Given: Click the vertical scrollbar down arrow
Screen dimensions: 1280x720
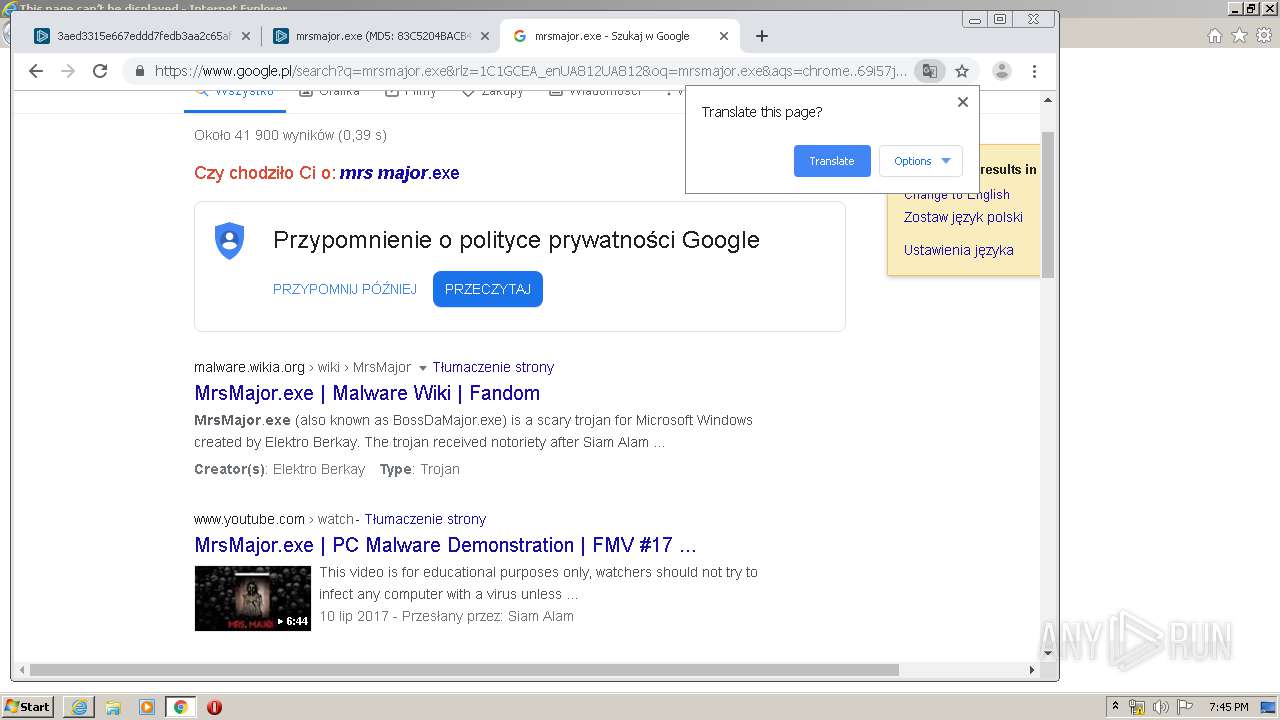Looking at the screenshot, I should click(x=1048, y=653).
